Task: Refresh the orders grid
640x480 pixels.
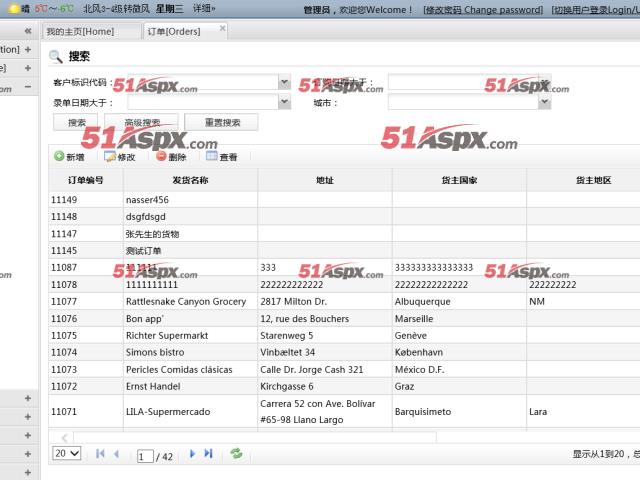Action: point(236,454)
